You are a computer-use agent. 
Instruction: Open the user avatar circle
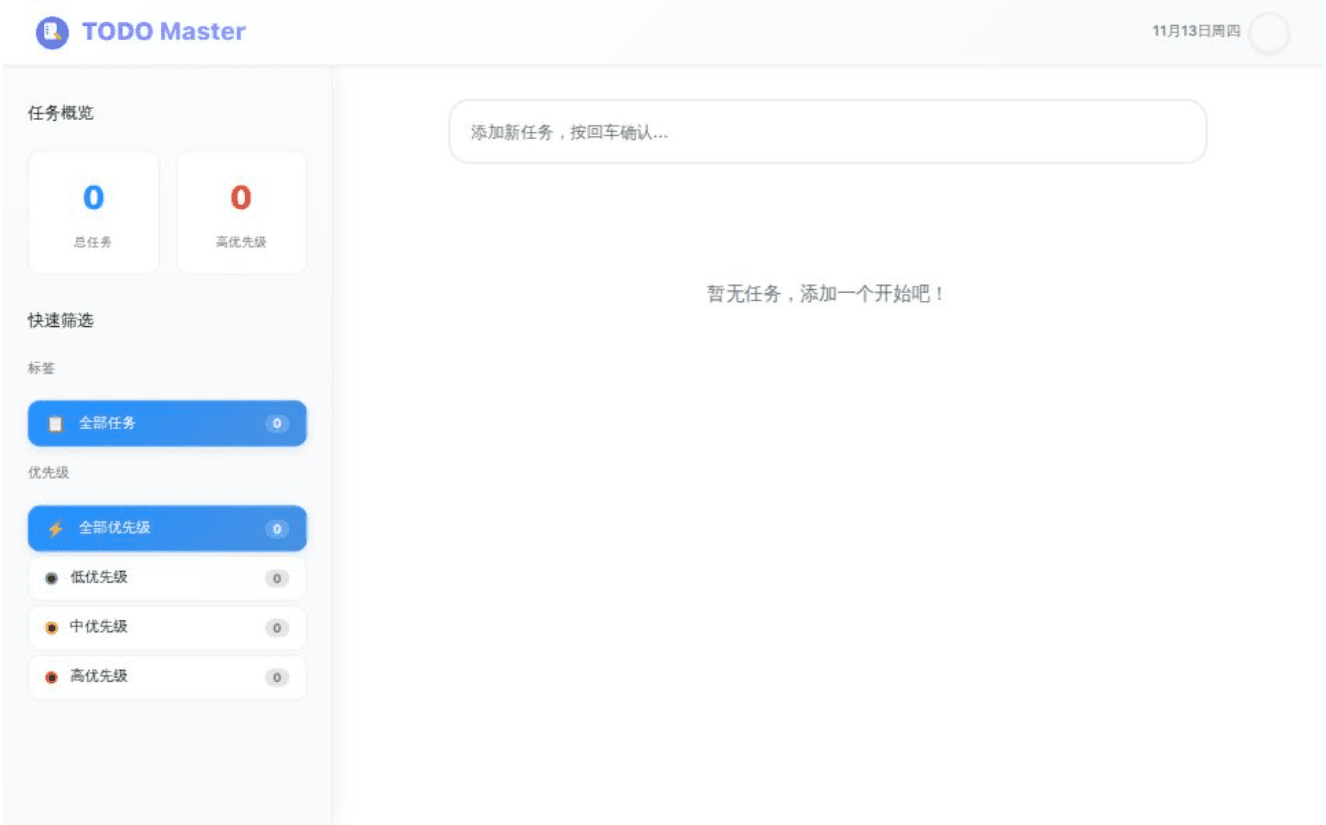(x=1269, y=32)
